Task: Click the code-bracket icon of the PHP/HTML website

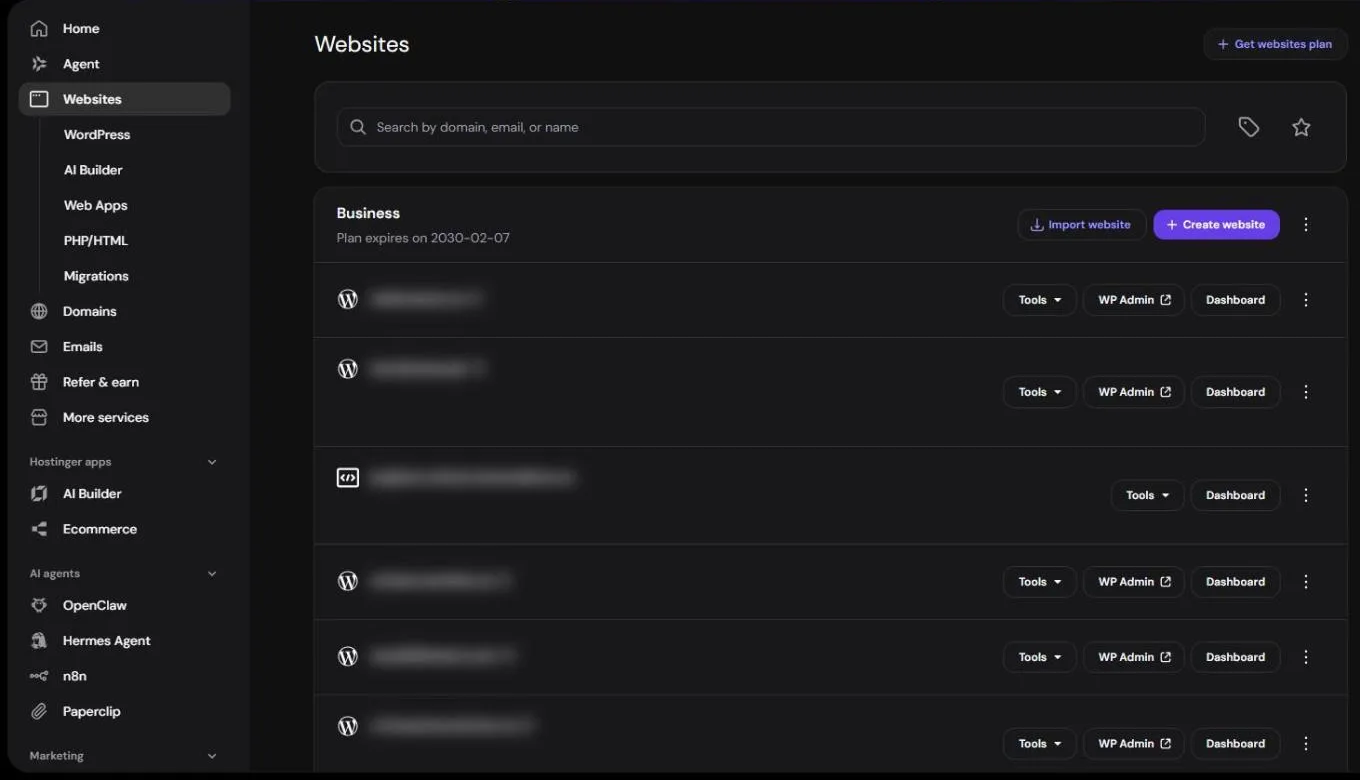Action: (x=348, y=478)
